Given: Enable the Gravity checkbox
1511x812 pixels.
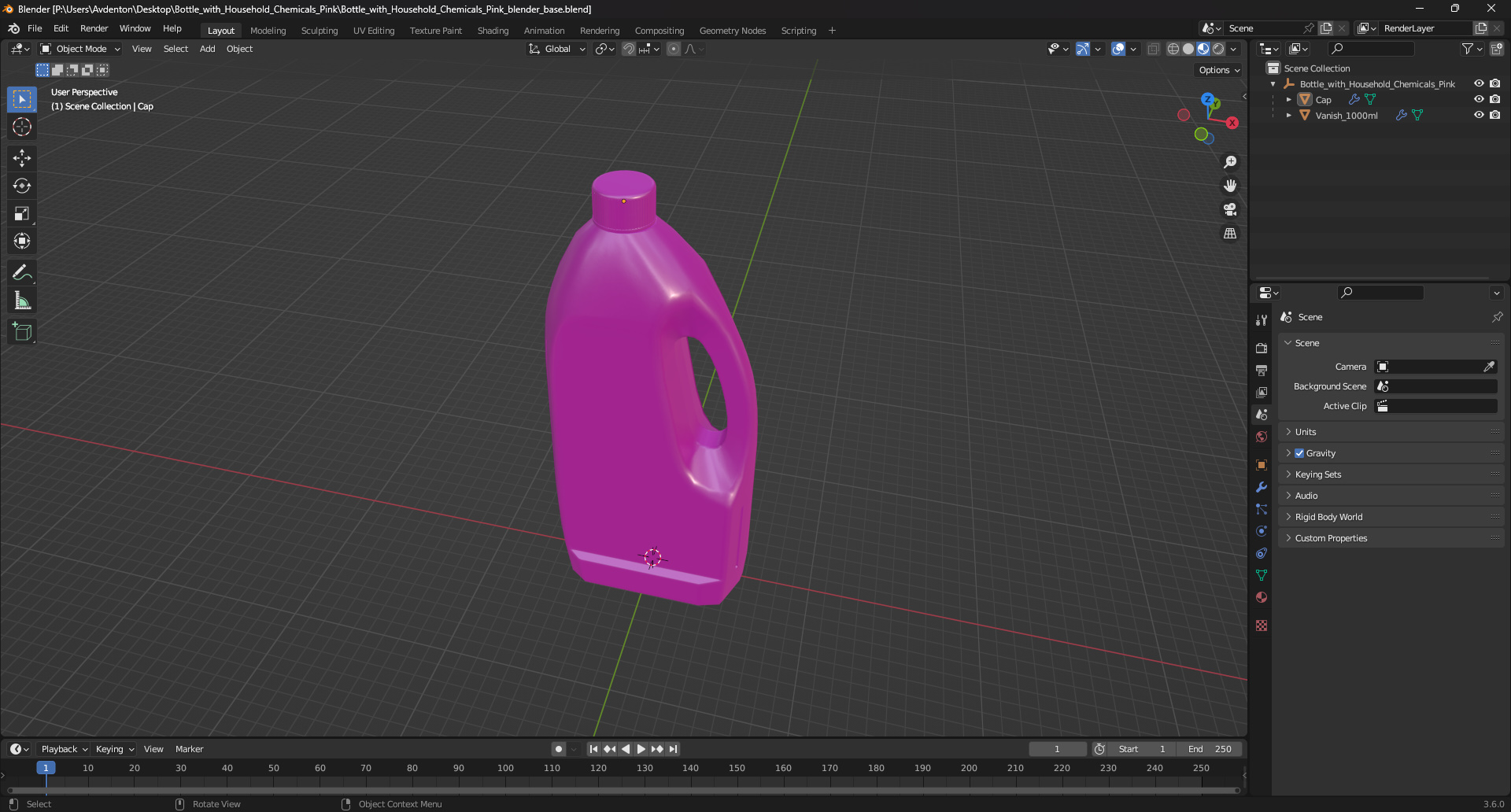Looking at the screenshot, I should coord(1299,453).
